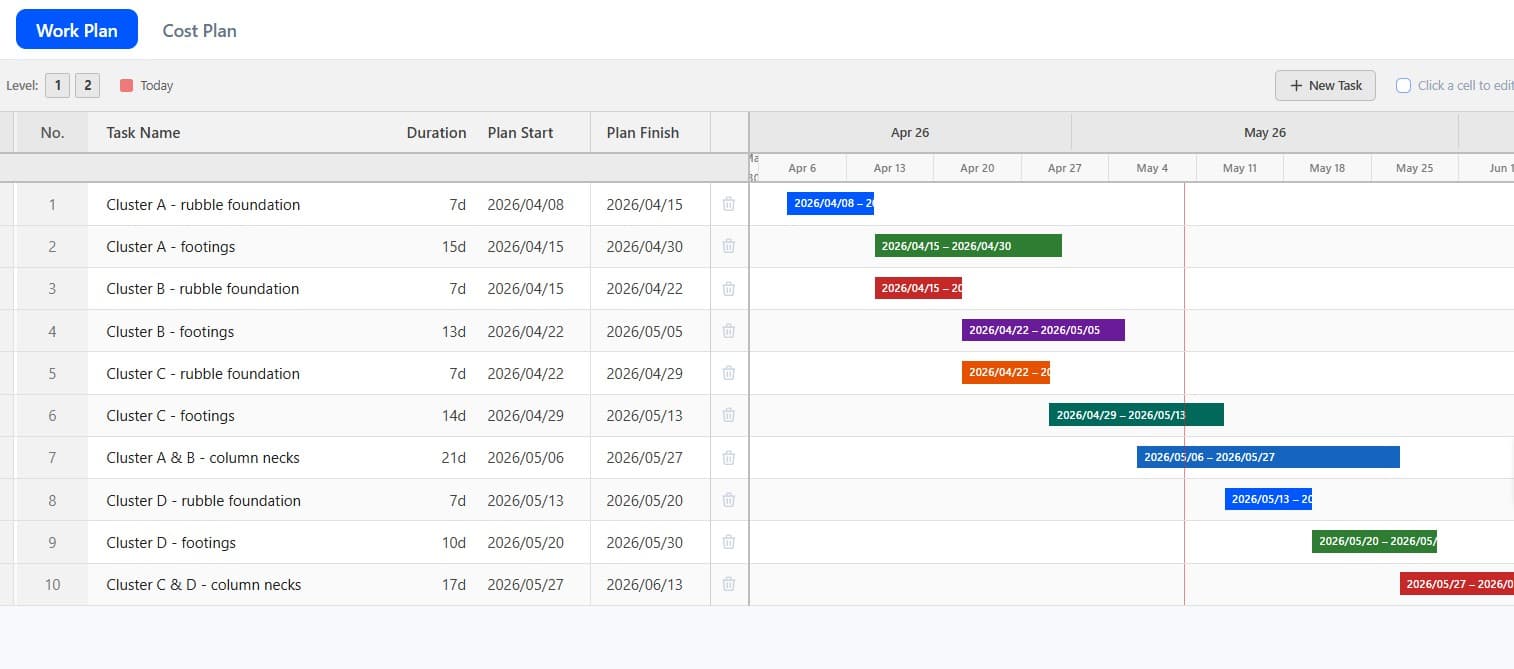
Task: Select the green bar 2026/04/15 – 2026/04/30
Action: [968, 246]
